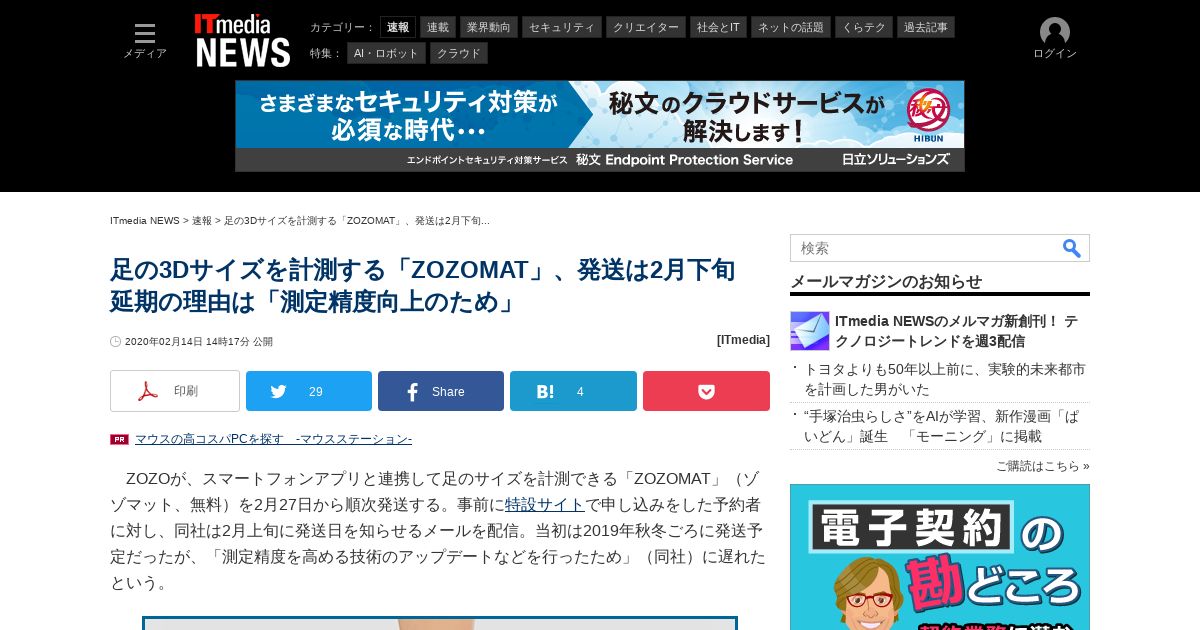Viewport: 1200px width, 630px height.
Task: Open the 連載 category
Action: [x=438, y=27]
